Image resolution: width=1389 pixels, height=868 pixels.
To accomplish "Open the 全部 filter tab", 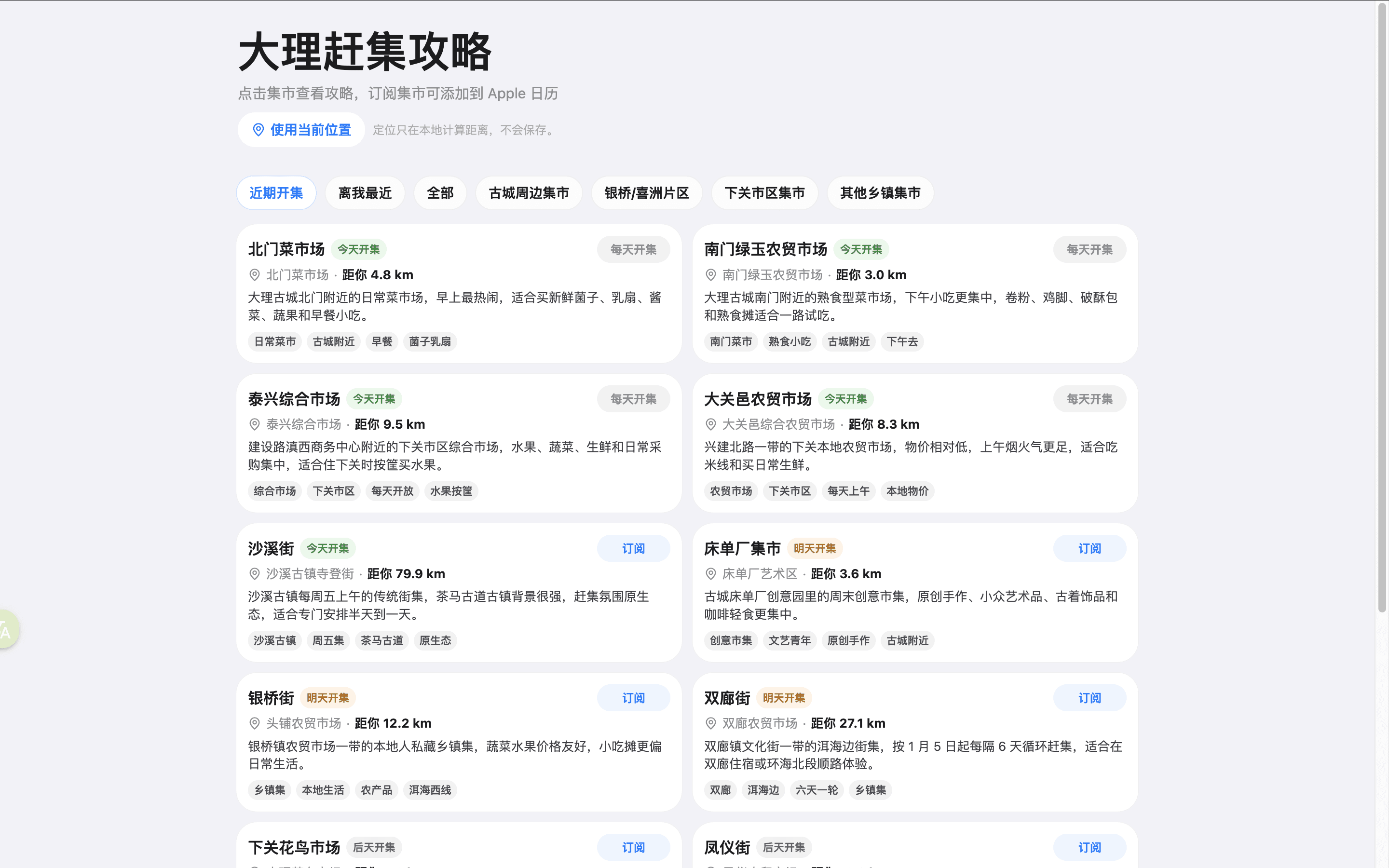I will (x=440, y=193).
